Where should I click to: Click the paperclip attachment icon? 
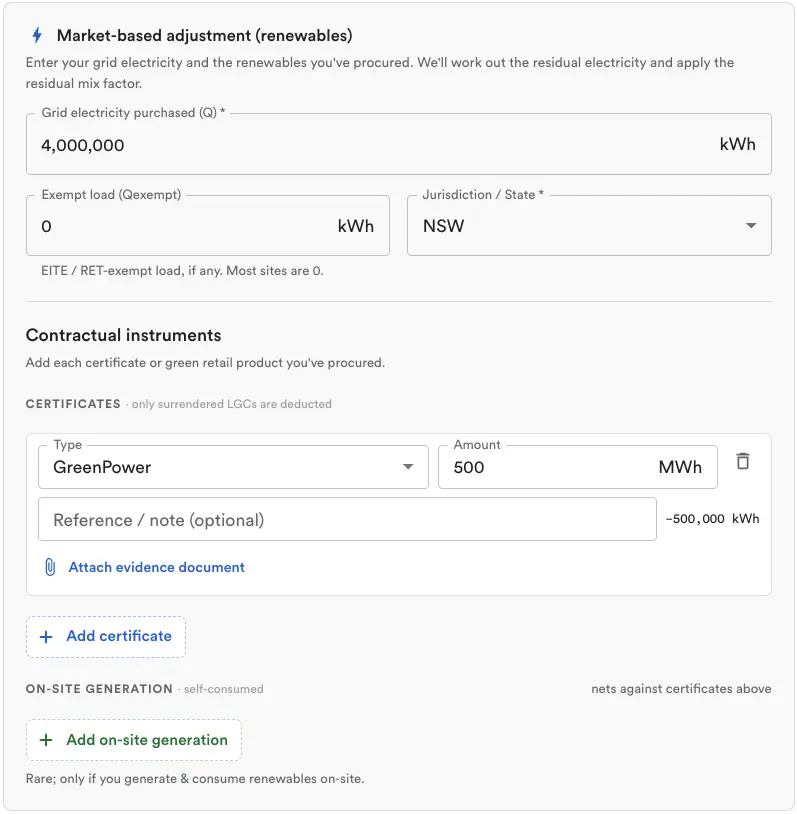point(50,567)
